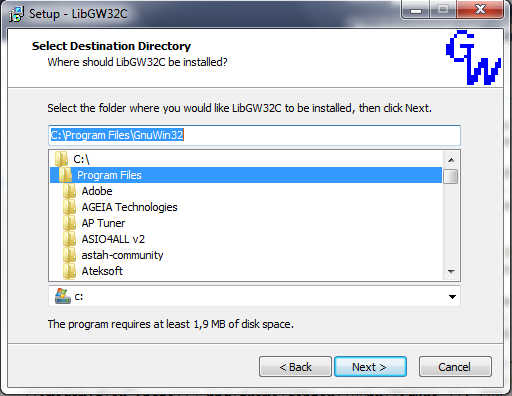Screen dimensions: 512x396
Task: Open the drive selection dropdown arrow
Action: pos(452,297)
